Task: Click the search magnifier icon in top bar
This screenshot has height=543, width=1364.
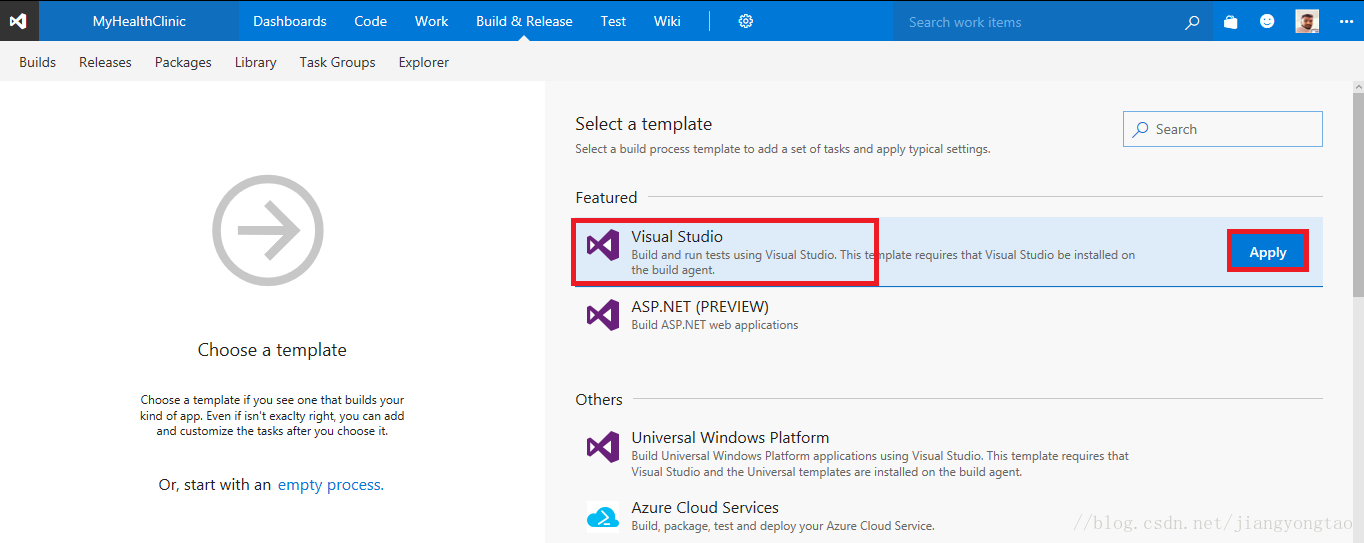Action: point(1192,21)
